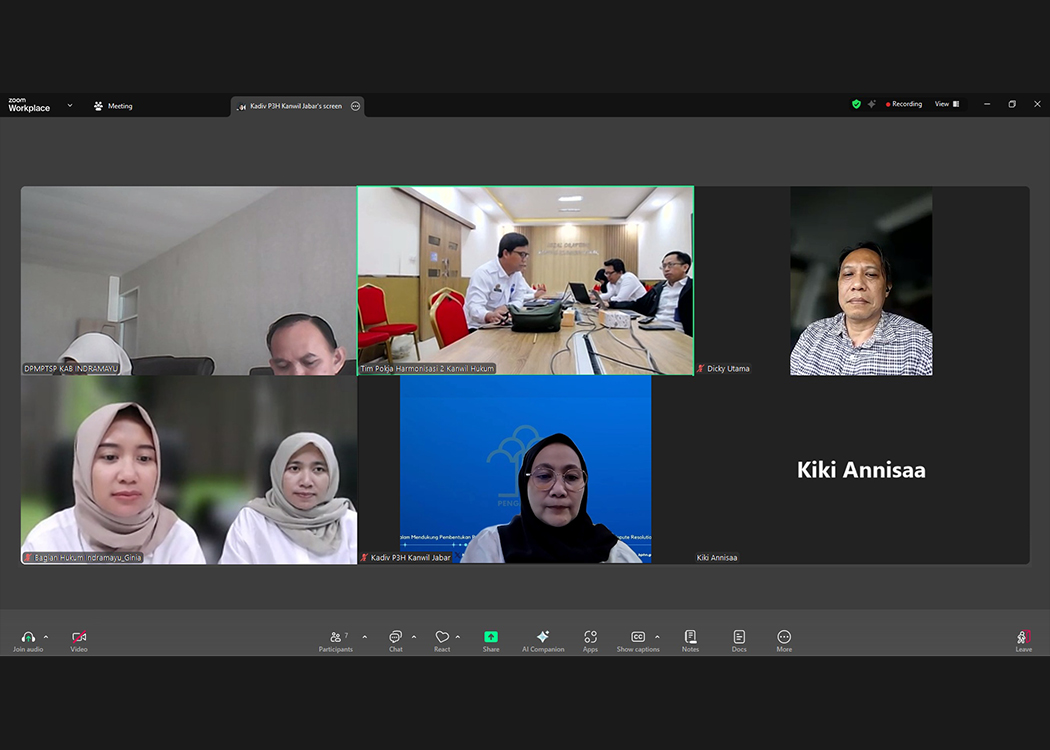Open the Notes tool
This screenshot has height=750, width=1050.
690,638
